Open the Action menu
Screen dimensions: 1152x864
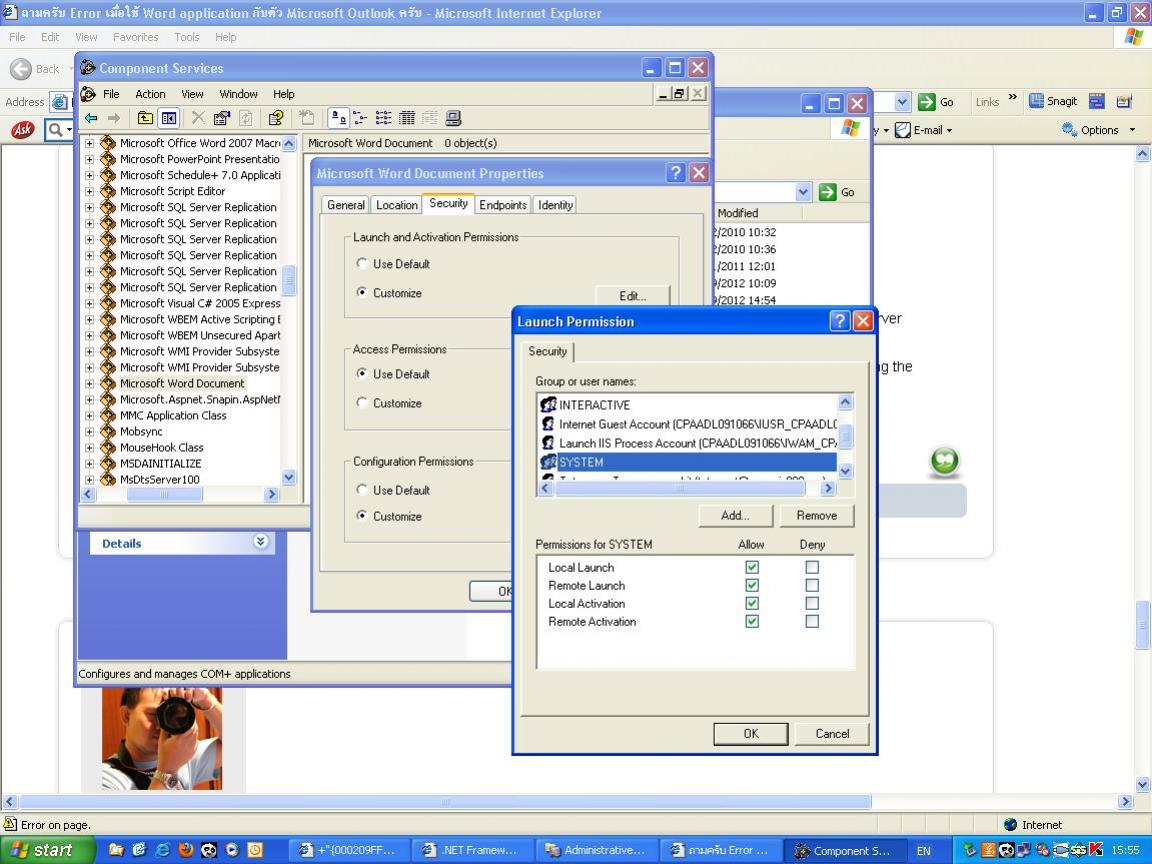tap(150, 94)
